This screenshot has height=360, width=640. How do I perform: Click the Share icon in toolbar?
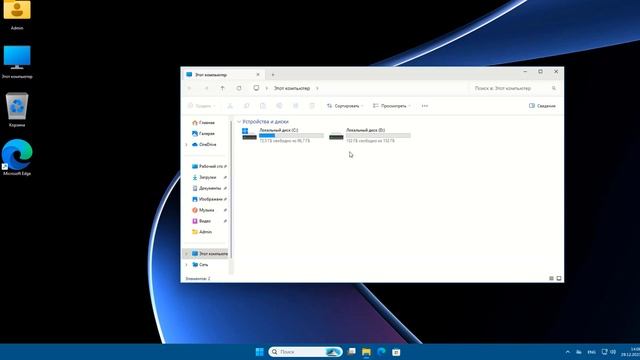[296, 106]
